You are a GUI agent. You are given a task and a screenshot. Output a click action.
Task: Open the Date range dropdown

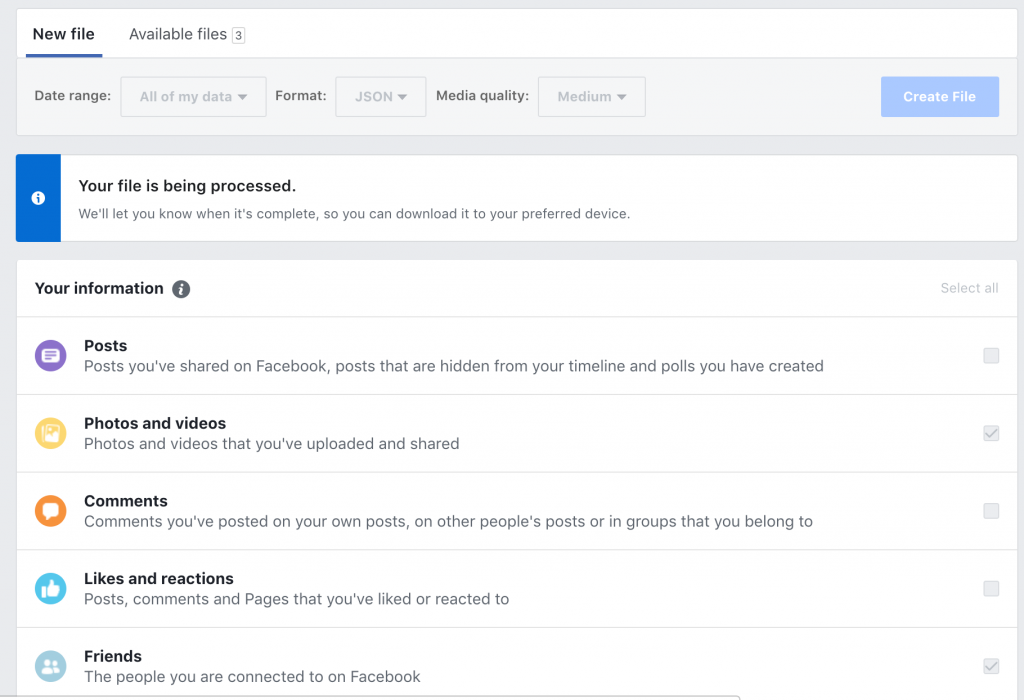193,97
